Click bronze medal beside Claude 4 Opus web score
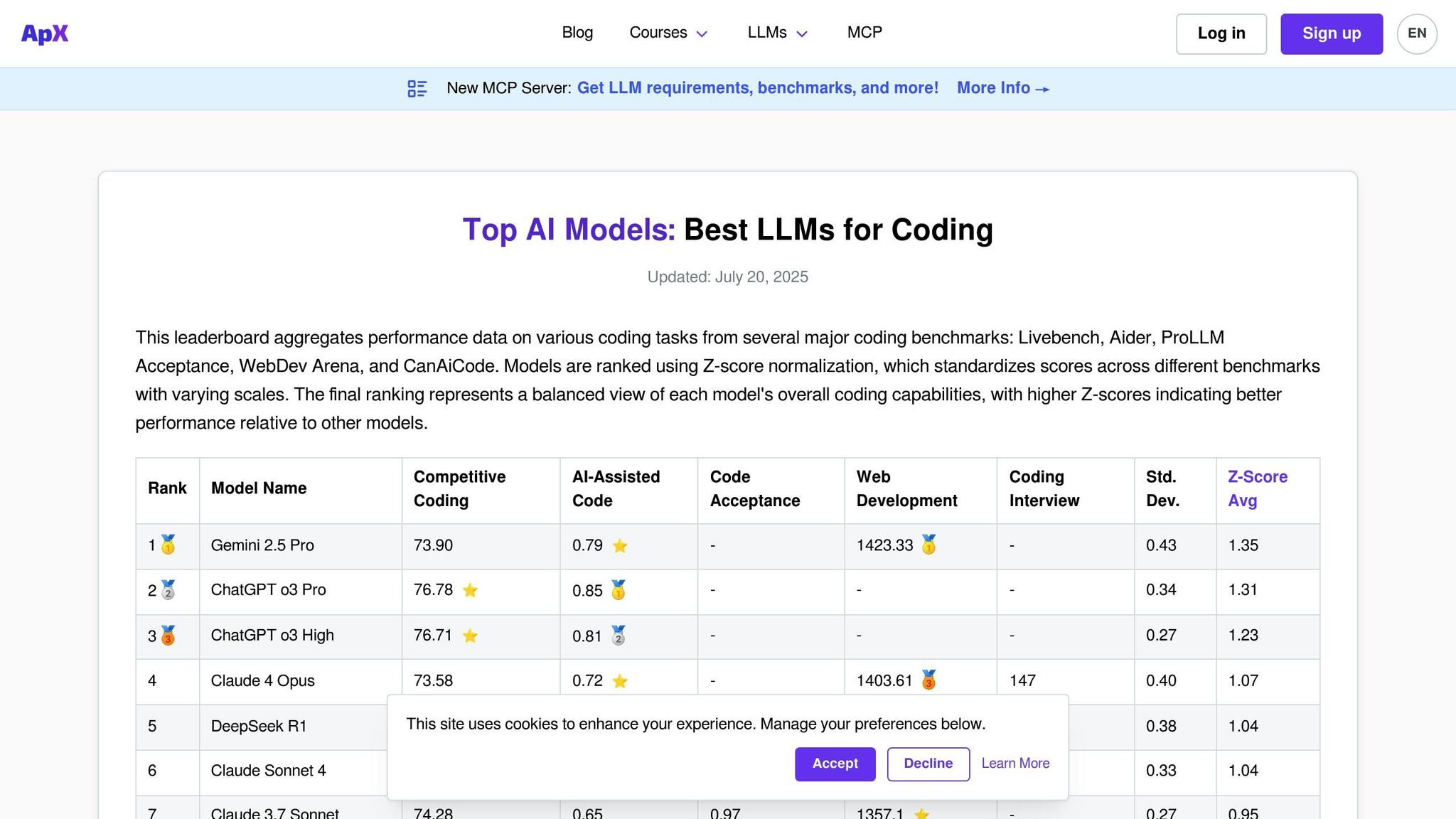The height and width of the screenshot is (819, 1456). 928,681
